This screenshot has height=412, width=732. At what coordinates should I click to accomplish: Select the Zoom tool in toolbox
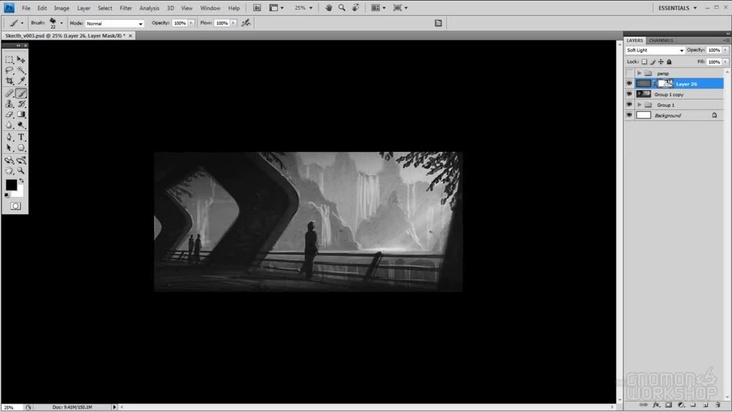(21, 171)
